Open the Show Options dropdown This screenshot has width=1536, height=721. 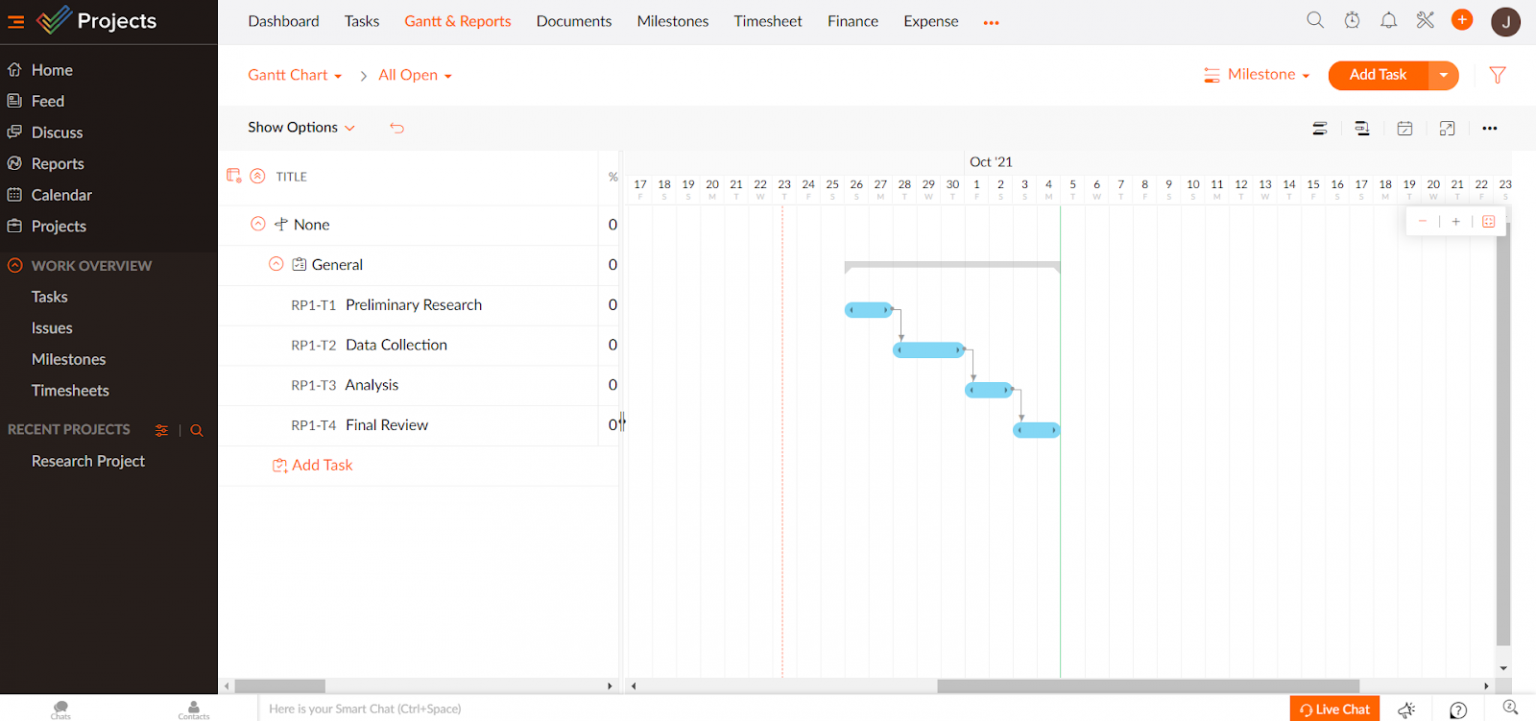pos(300,127)
